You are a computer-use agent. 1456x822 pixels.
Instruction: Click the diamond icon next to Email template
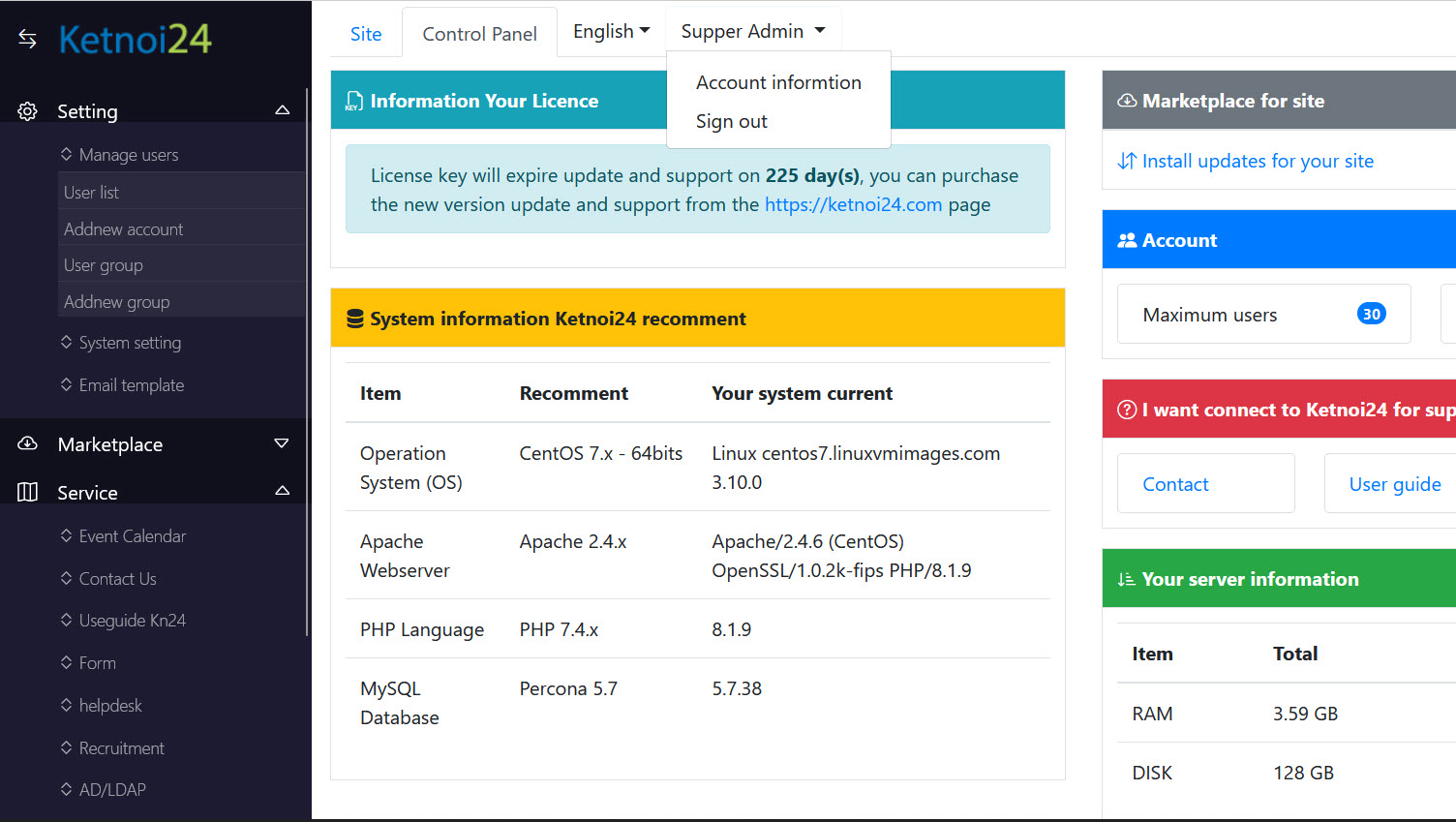pos(66,384)
